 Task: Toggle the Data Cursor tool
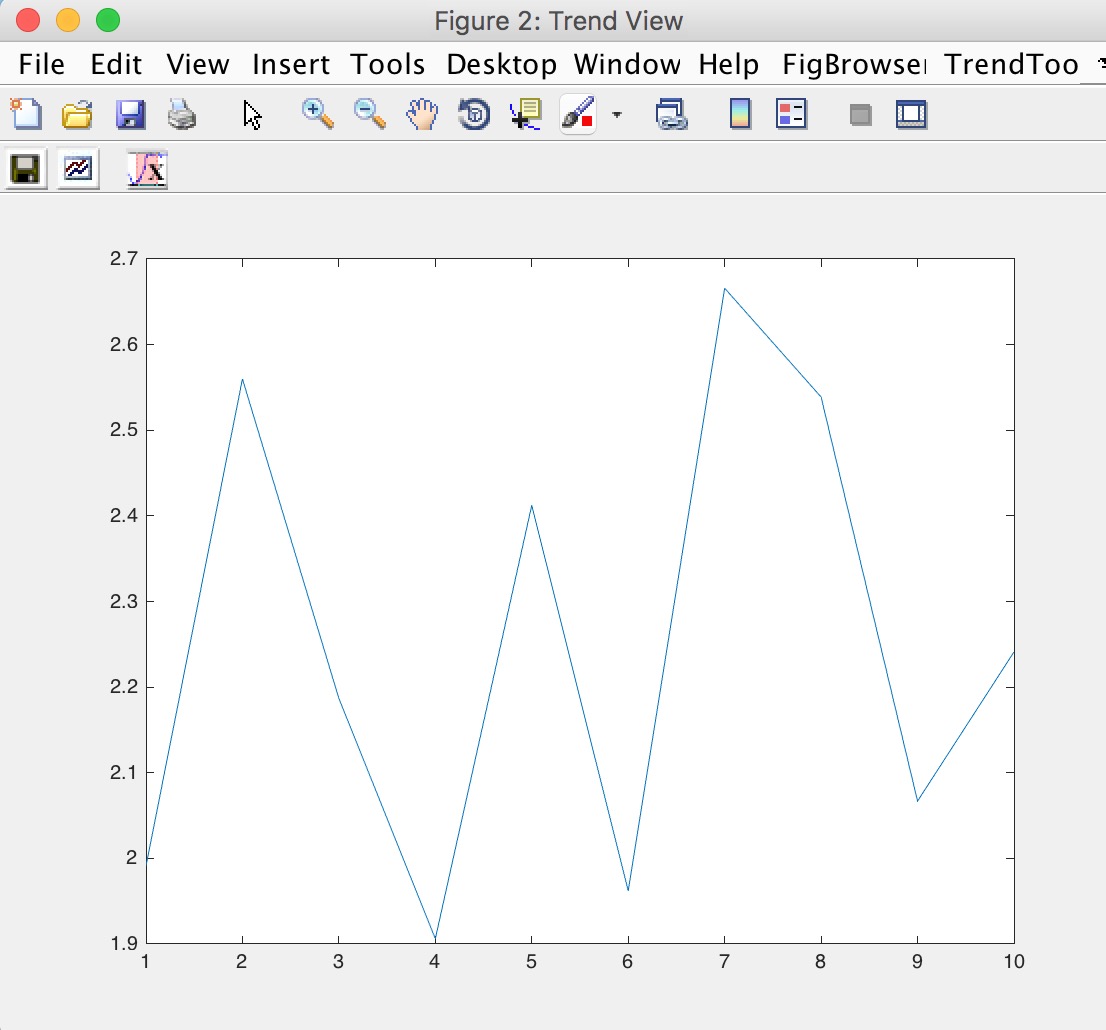point(525,114)
